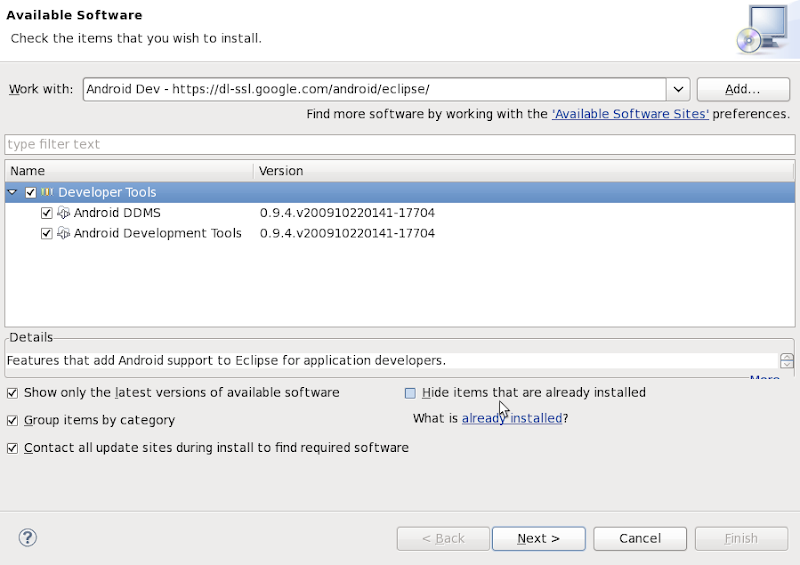Viewport: 800px width, 565px height.
Task: Toggle Contact all update sites option
Action: click(13, 448)
